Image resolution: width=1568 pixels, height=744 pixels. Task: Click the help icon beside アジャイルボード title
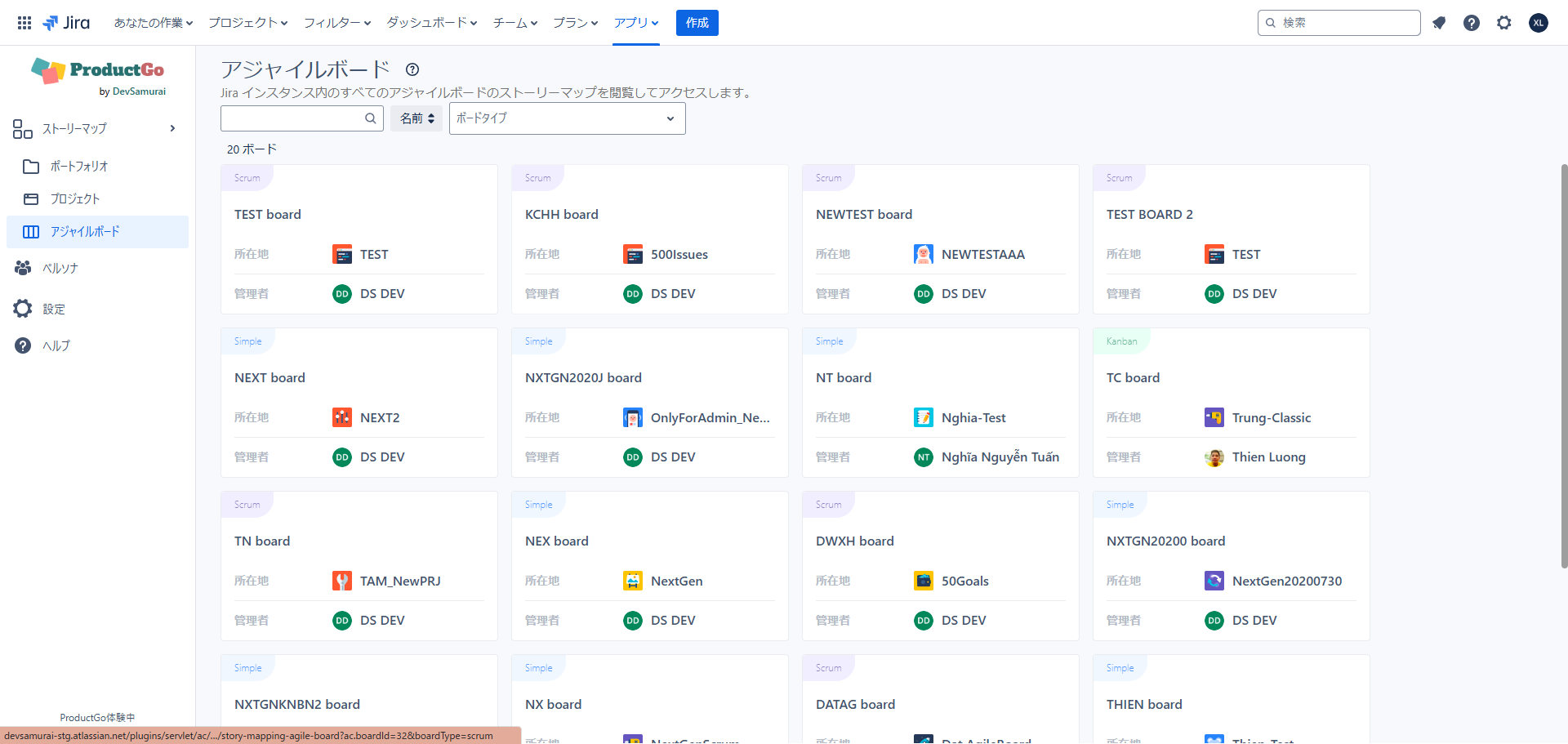click(x=412, y=69)
